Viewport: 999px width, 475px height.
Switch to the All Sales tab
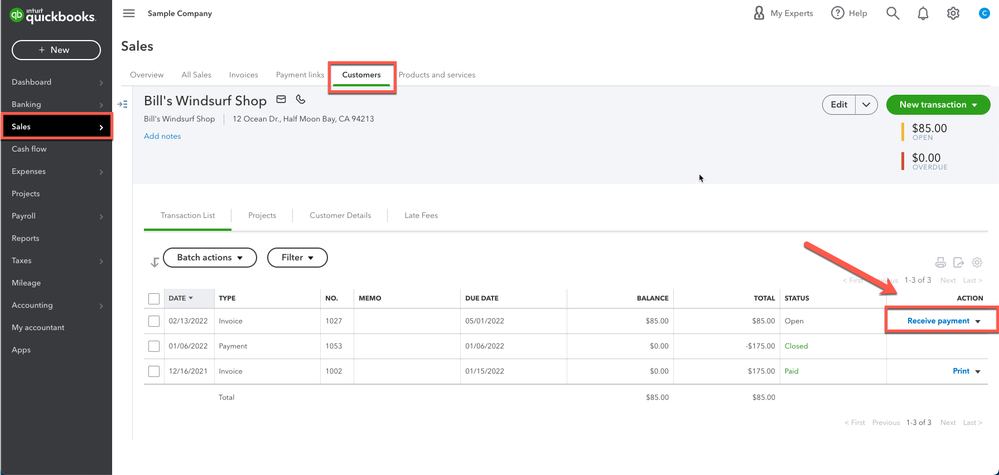196,75
